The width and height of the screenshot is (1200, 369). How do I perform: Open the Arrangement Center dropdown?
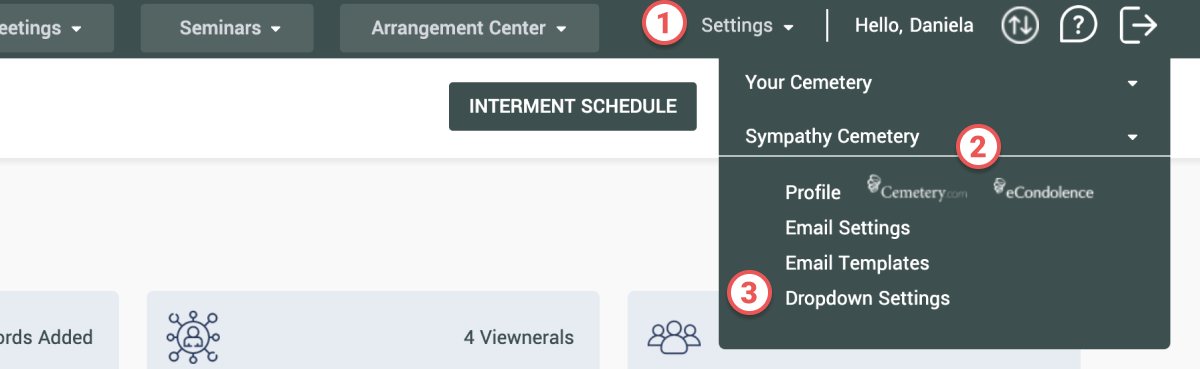469,28
